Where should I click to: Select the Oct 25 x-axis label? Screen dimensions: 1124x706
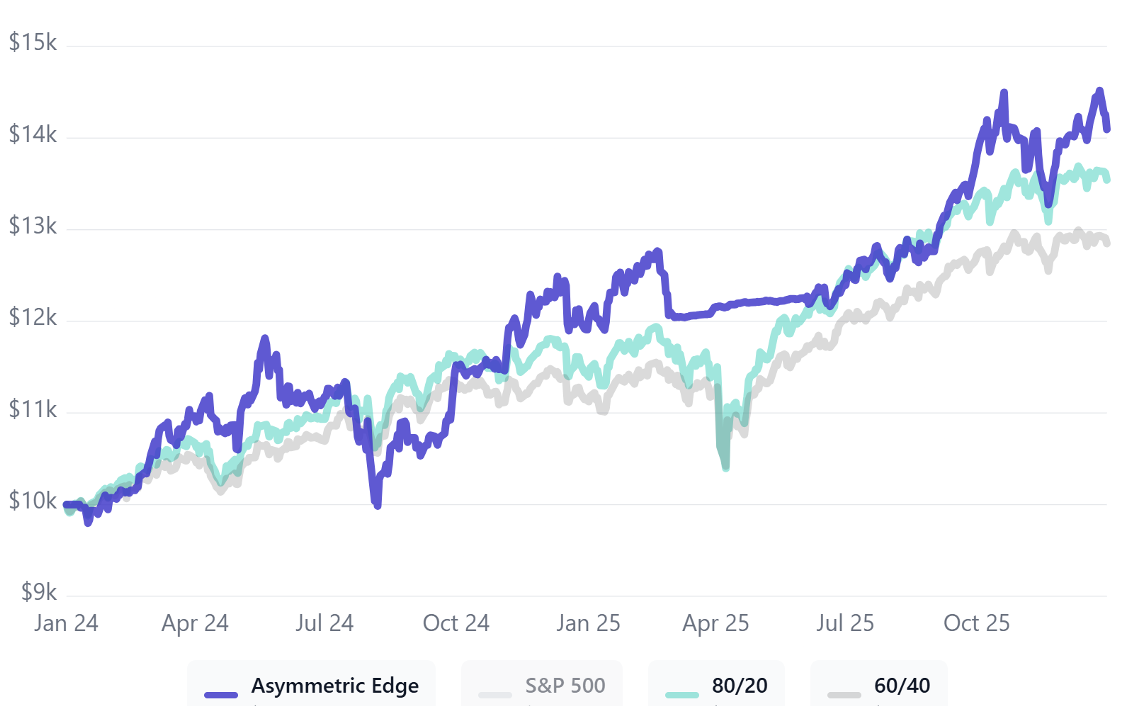click(x=976, y=623)
